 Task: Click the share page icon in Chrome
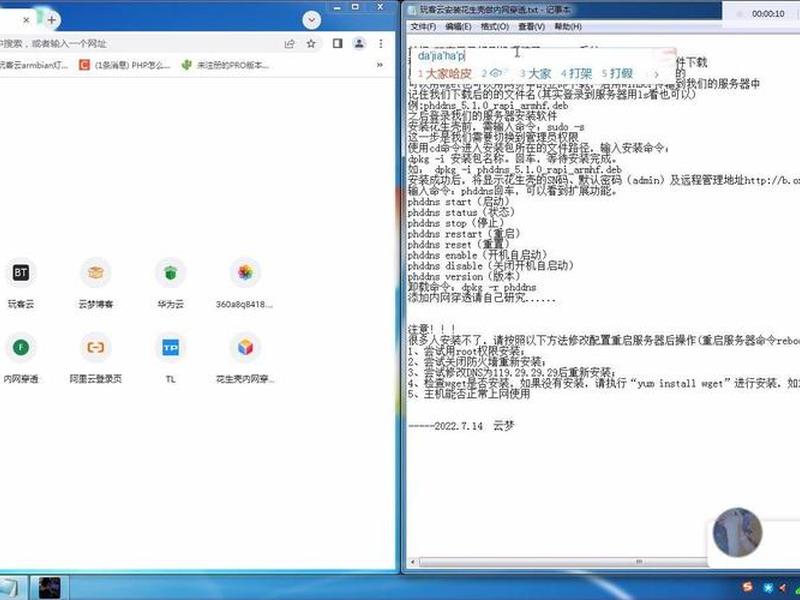pyautogui.click(x=289, y=44)
